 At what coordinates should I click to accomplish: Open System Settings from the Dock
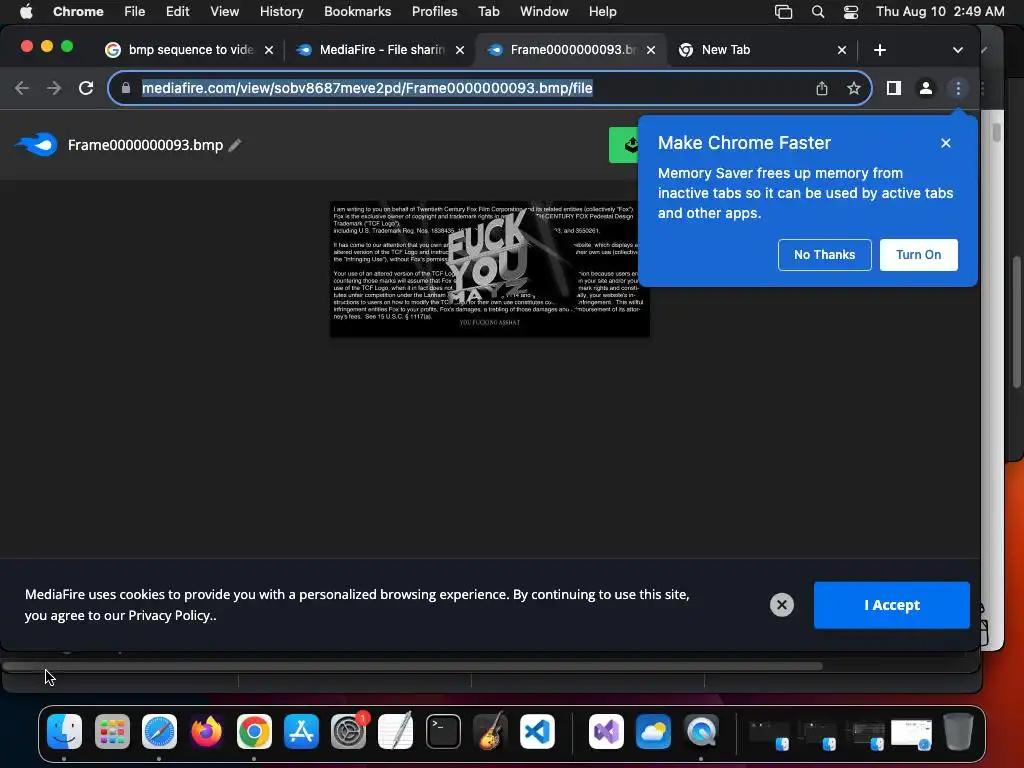(x=348, y=731)
